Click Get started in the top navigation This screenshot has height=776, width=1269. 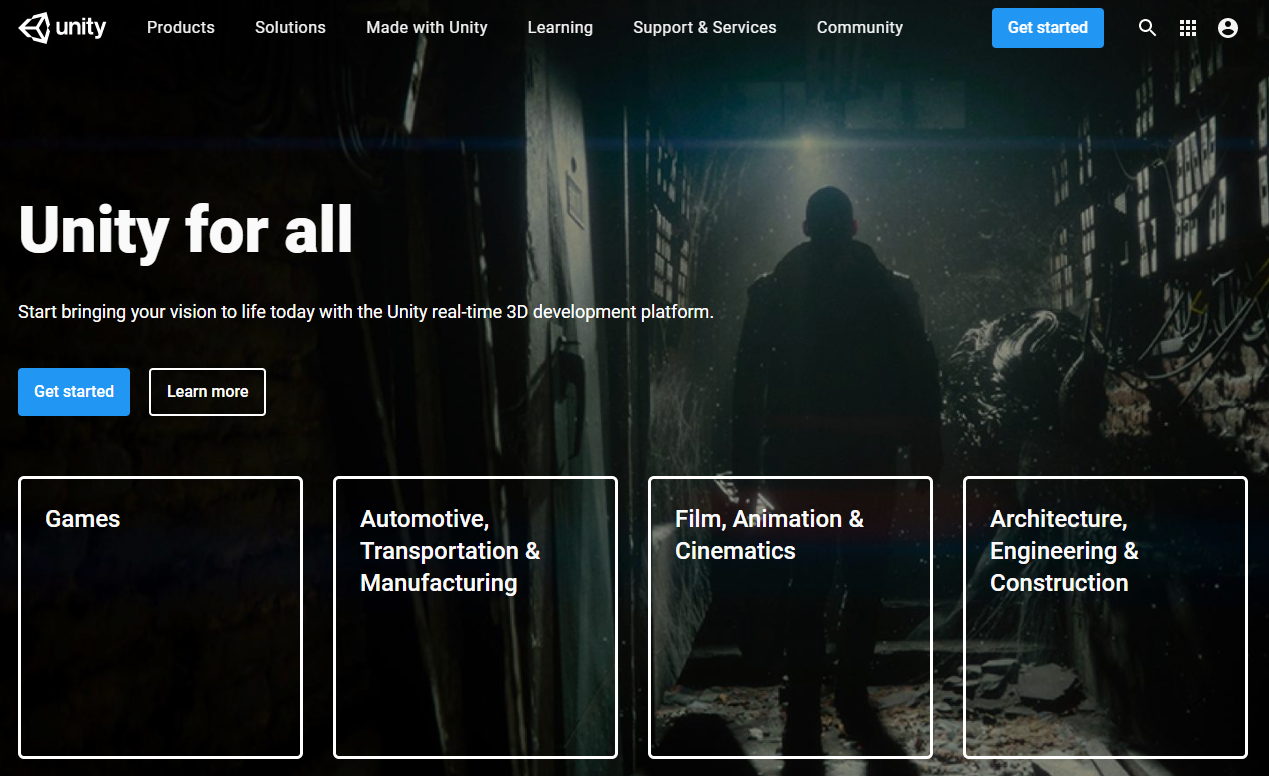coord(1048,28)
